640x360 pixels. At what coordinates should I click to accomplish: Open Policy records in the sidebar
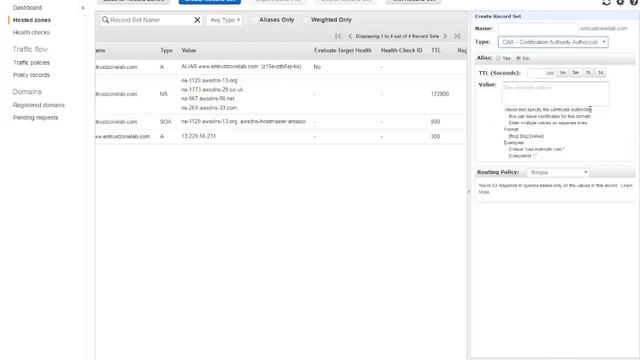31,75
